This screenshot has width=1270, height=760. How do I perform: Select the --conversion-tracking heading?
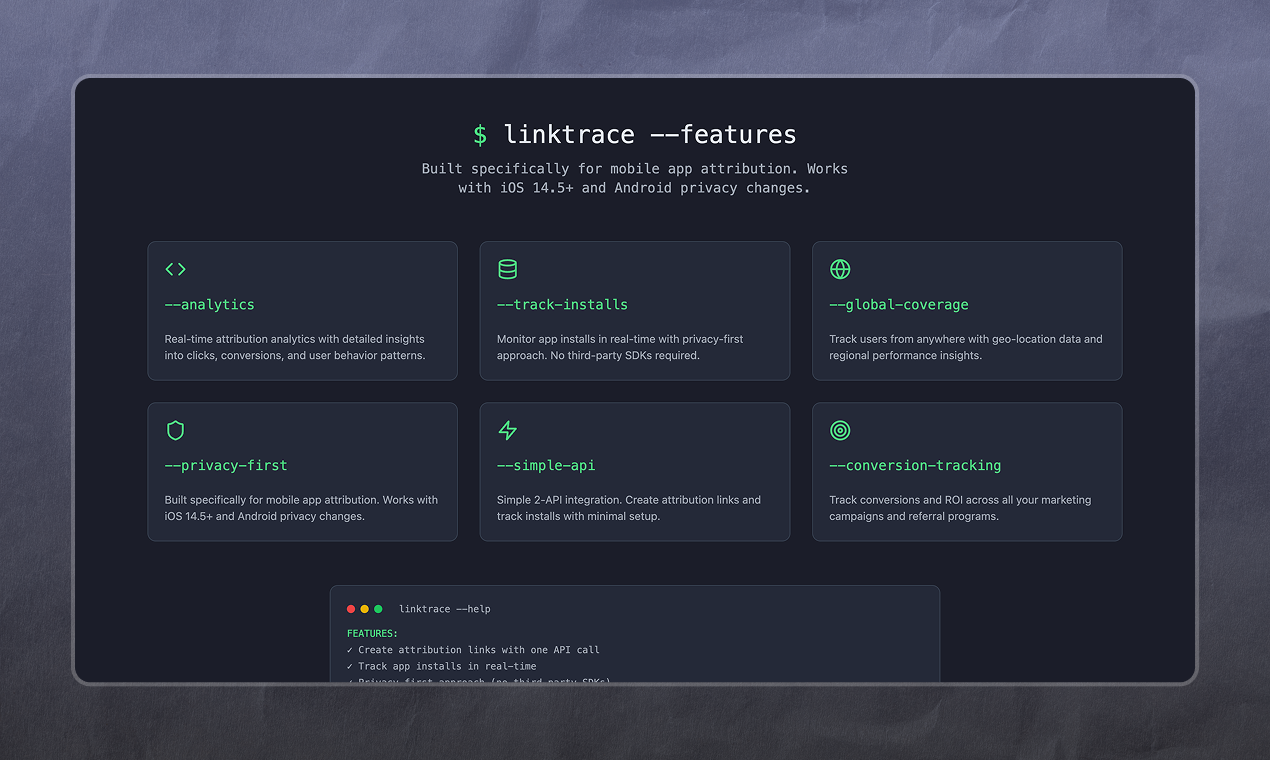click(915, 465)
